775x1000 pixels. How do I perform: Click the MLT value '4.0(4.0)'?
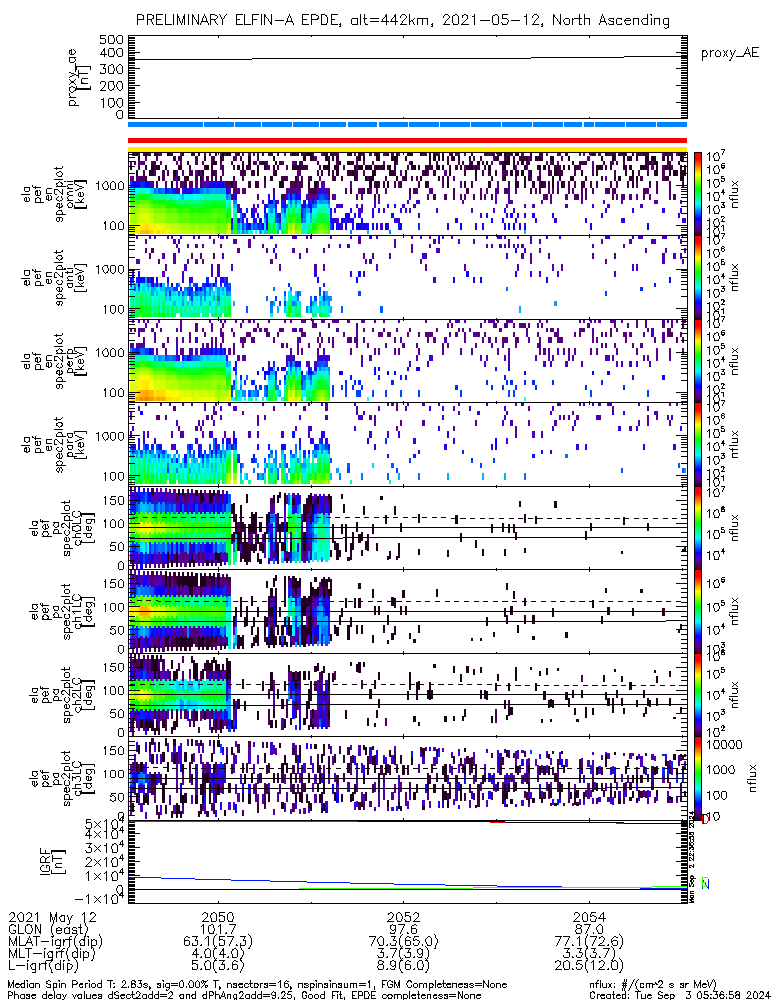pos(219,954)
